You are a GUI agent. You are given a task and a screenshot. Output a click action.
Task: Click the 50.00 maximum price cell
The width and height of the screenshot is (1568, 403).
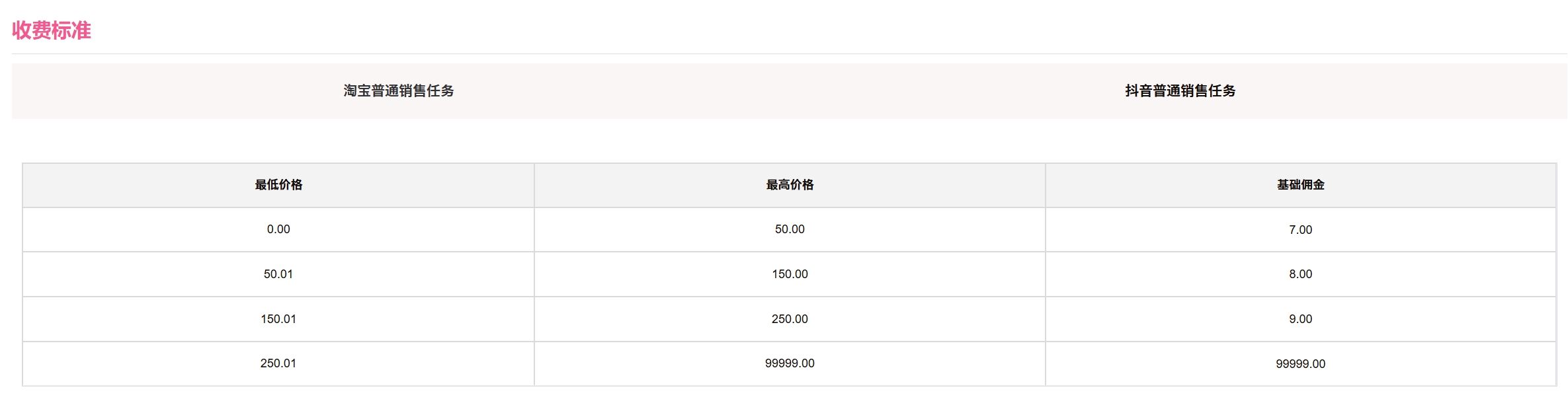click(x=790, y=229)
